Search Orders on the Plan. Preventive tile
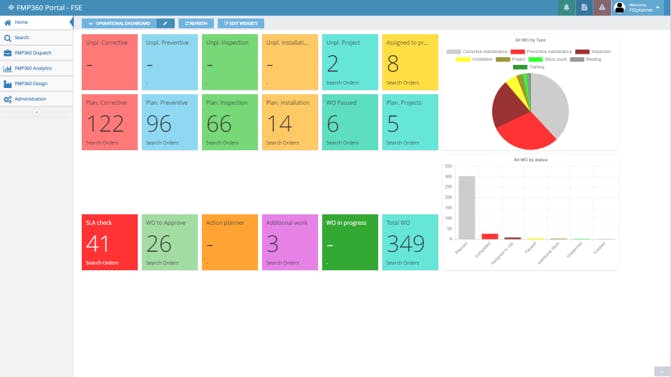This screenshot has width=671, height=377. click(162, 142)
